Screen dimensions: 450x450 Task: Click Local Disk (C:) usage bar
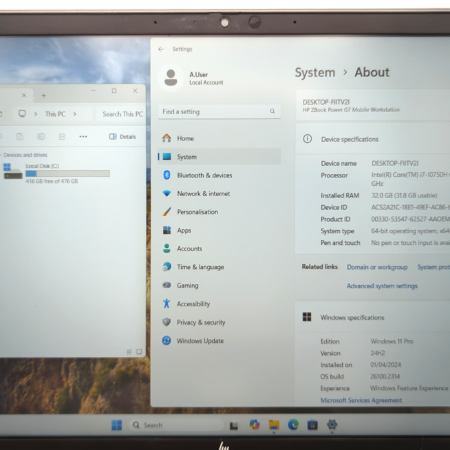68,173
